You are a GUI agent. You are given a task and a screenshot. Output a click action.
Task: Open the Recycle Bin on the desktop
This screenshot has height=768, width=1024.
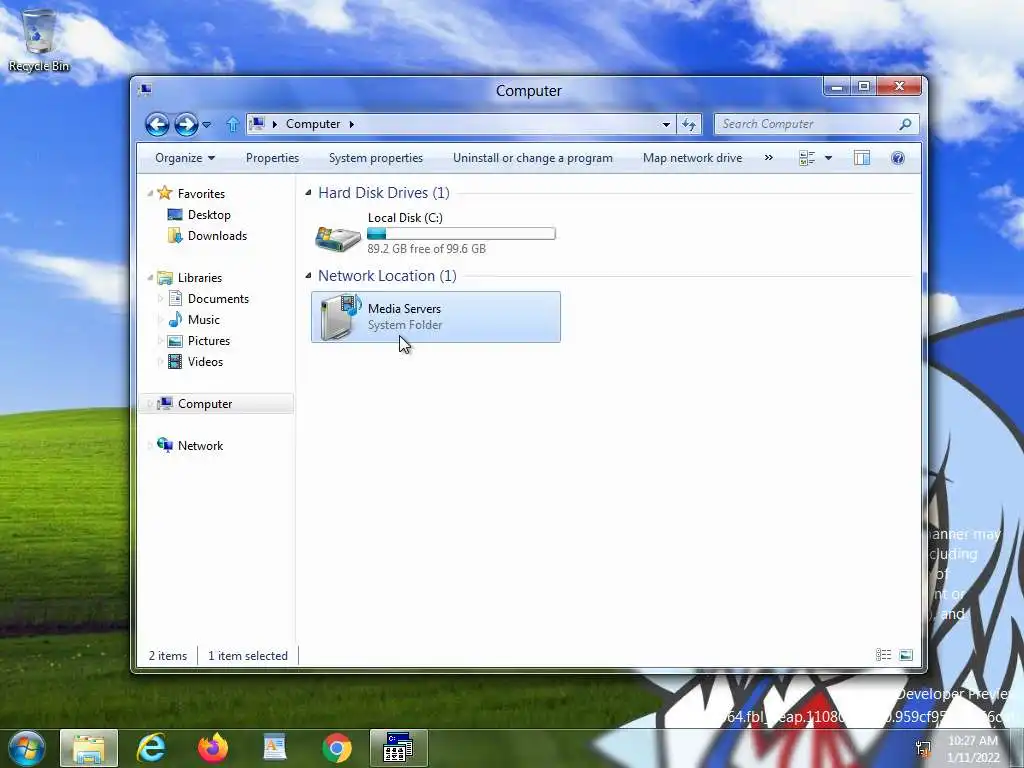point(39,40)
